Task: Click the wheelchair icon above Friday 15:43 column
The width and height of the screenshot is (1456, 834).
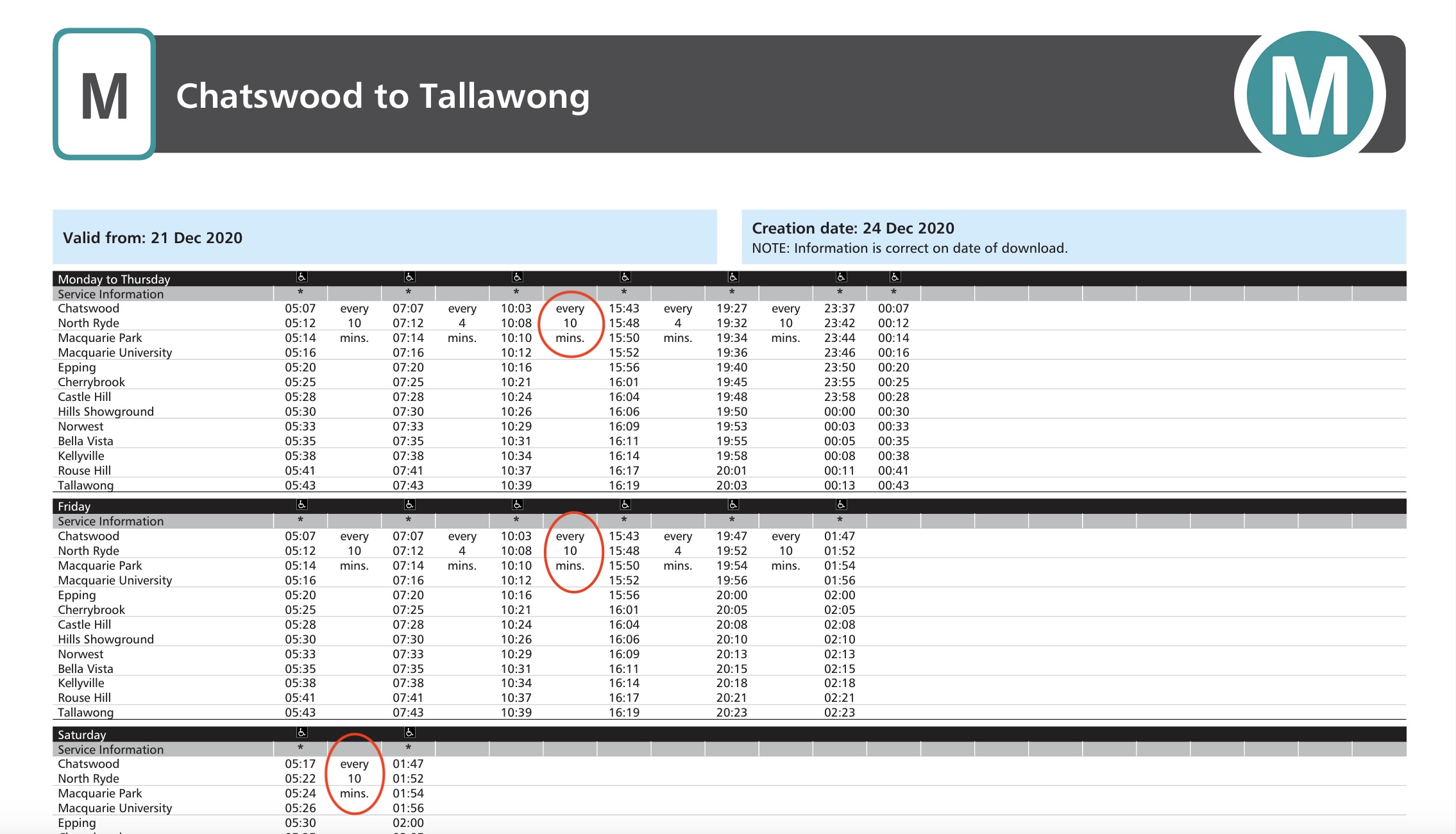Action: (x=625, y=505)
